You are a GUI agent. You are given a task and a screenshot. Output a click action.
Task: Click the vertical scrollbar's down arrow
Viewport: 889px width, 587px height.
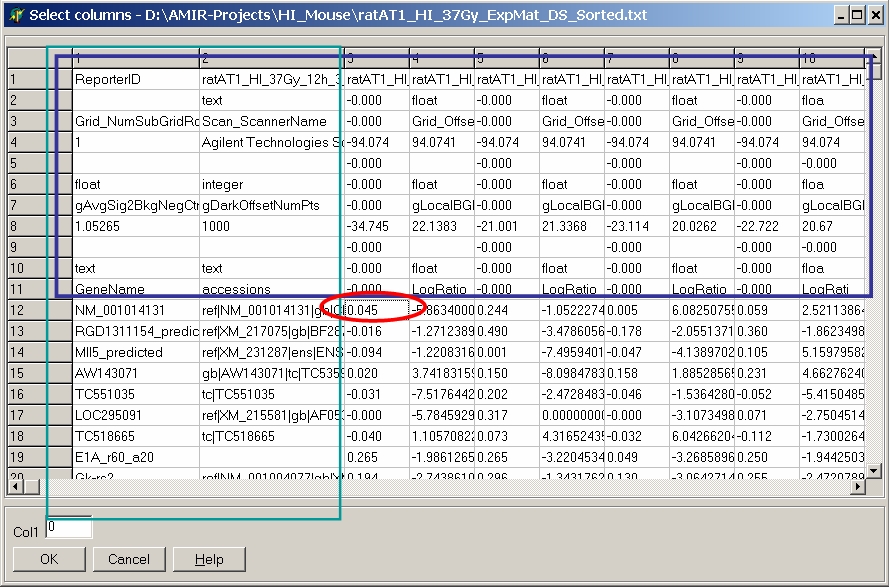pyautogui.click(x=872, y=470)
